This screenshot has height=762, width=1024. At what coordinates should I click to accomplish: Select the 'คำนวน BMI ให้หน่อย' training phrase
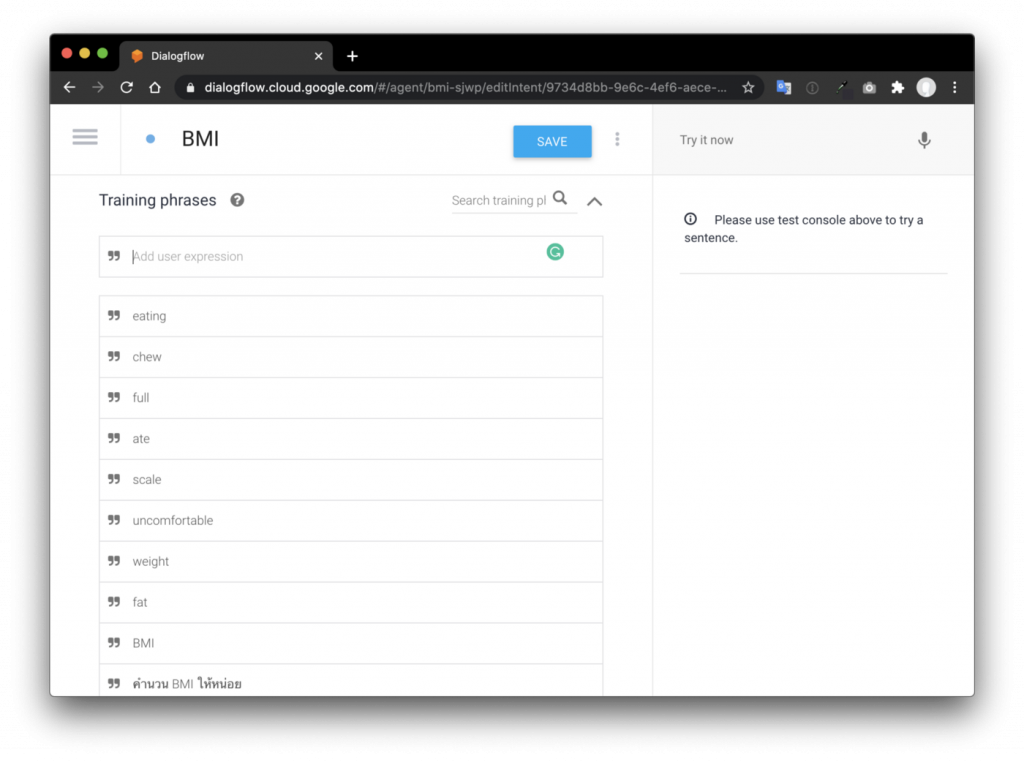point(351,681)
